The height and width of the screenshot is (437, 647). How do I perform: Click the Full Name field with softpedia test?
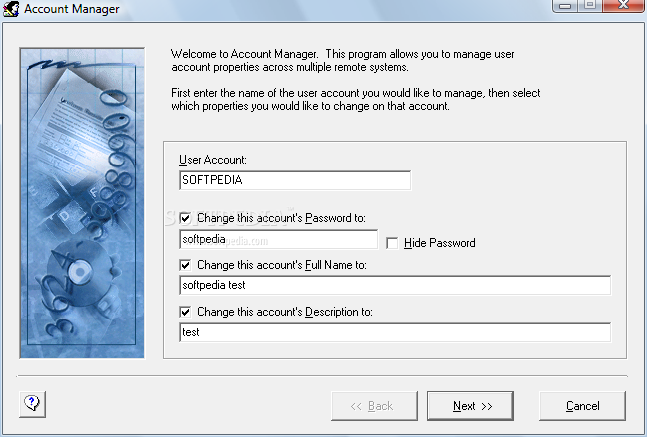(x=395, y=285)
